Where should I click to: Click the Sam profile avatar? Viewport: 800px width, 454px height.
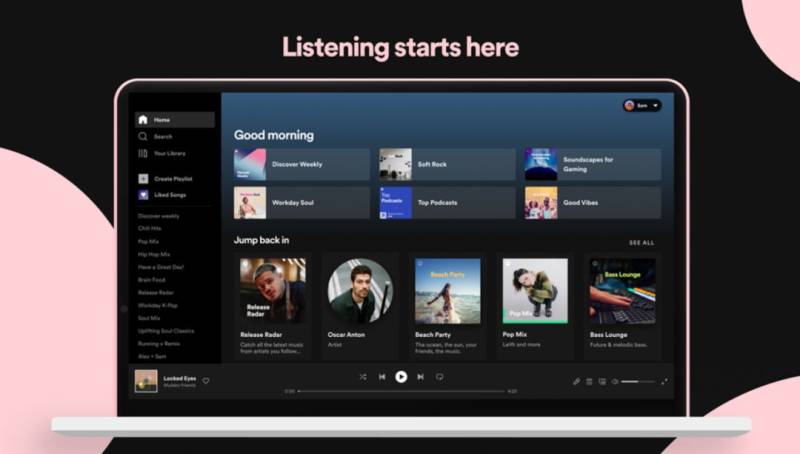(x=630, y=106)
